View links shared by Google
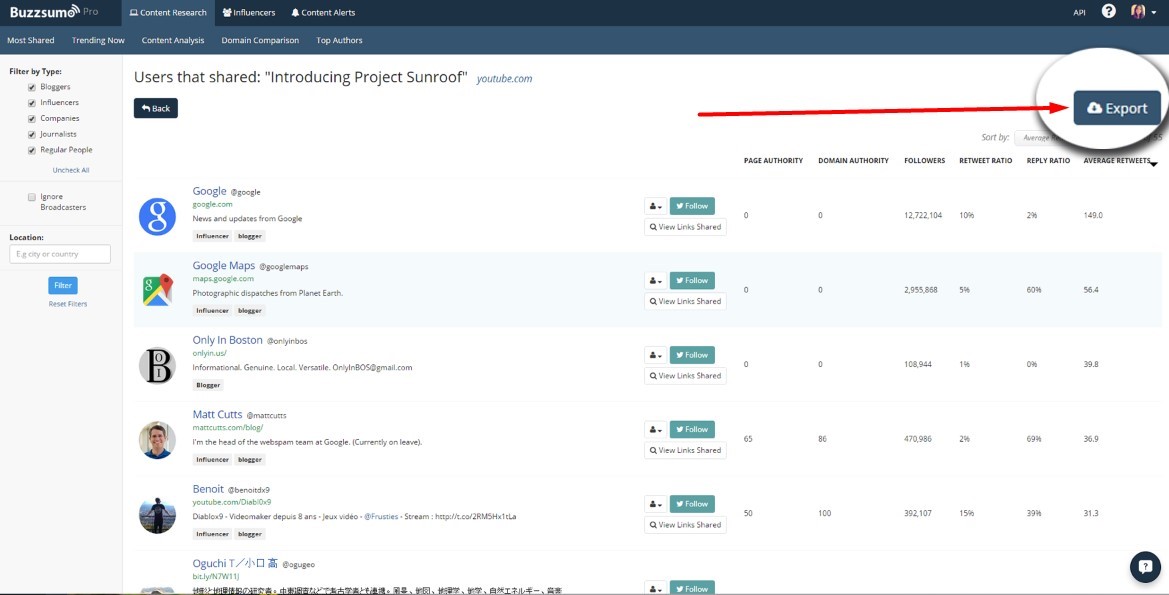Screen dimensions: 1169x595 coord(685,227)
